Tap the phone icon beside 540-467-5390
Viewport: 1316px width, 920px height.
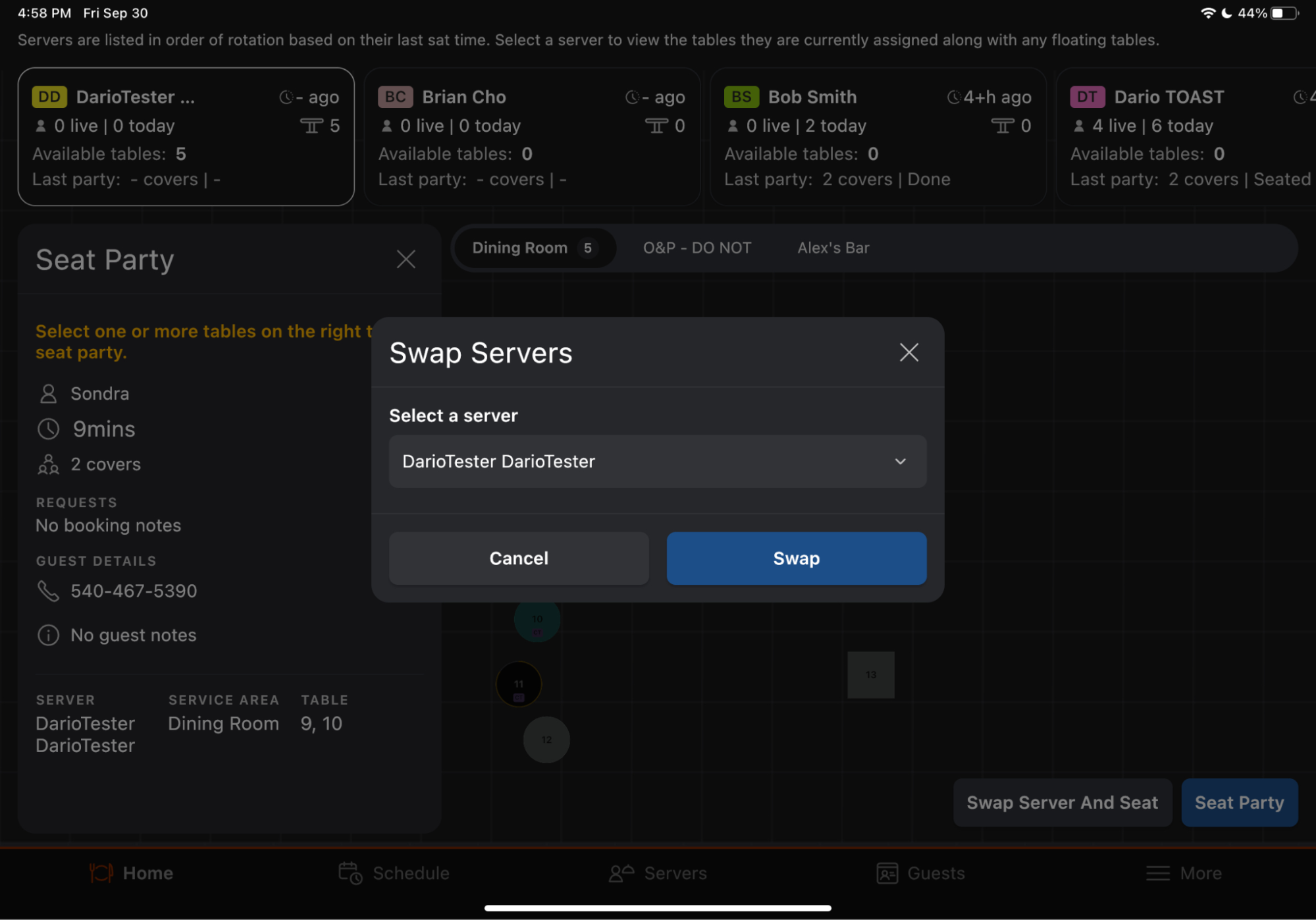[48, 591]
